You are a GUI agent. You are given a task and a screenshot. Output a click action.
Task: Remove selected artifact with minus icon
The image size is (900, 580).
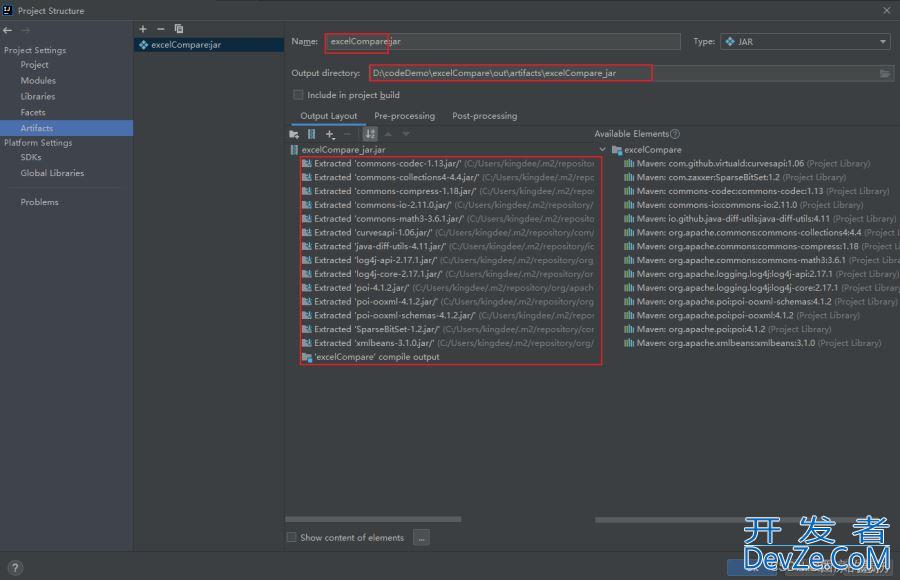161,29
